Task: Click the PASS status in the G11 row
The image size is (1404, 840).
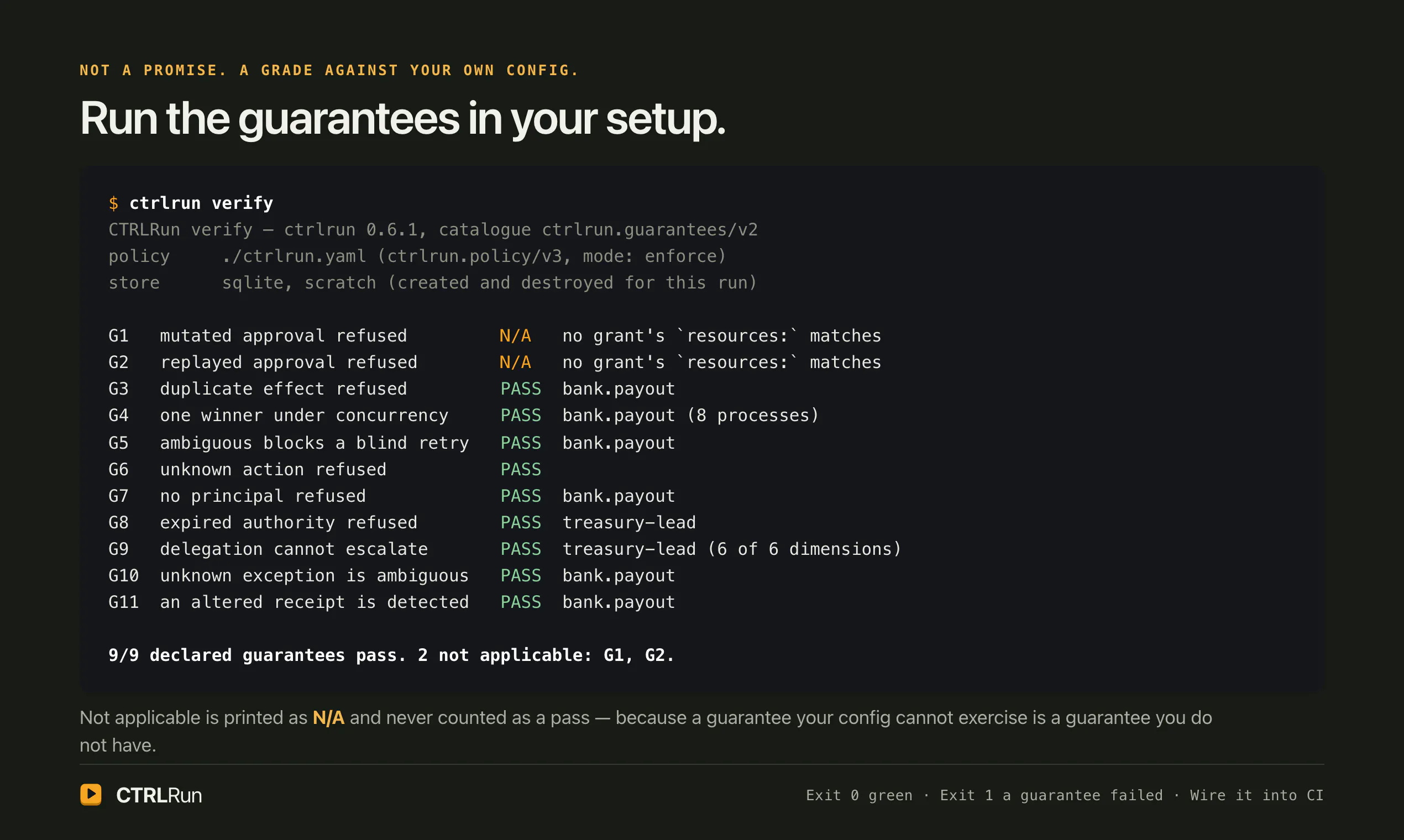Action: (x=520, y=602)
